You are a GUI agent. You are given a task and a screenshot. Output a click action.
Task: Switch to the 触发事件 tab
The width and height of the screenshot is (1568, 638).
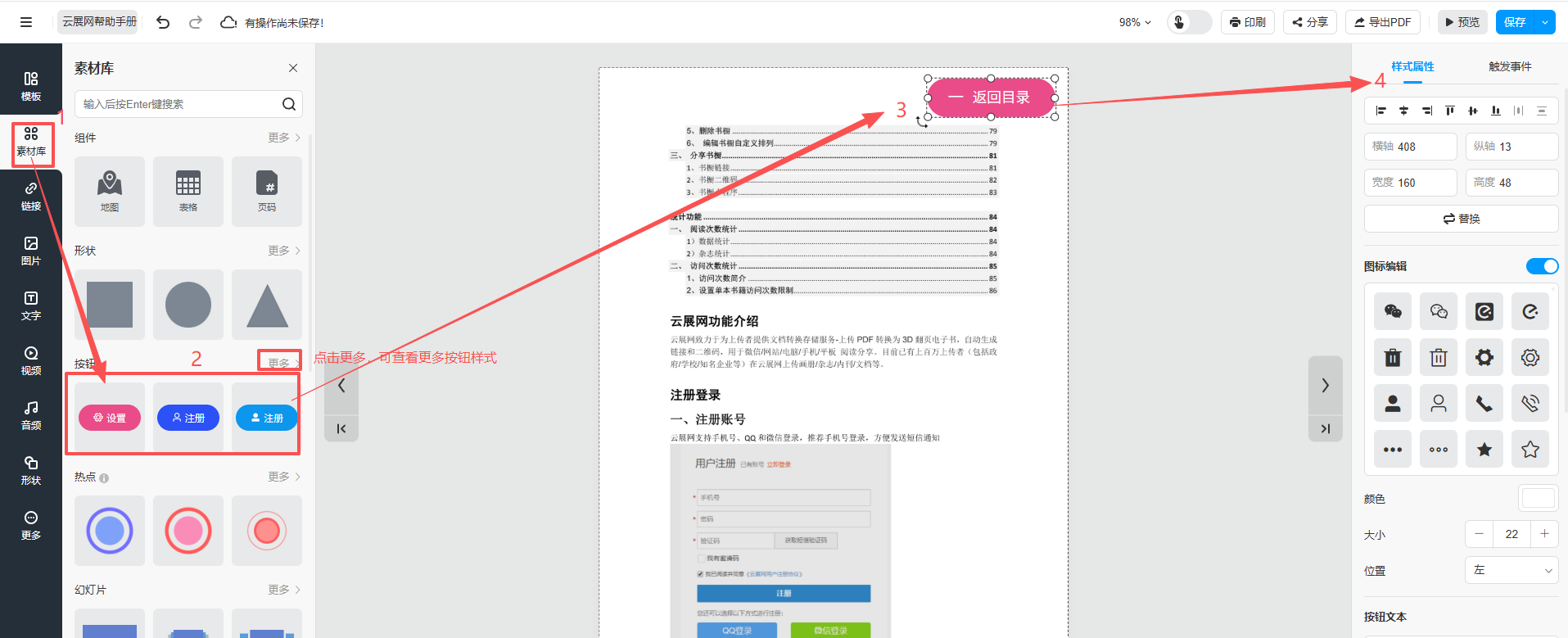[x=1509, y=66]
